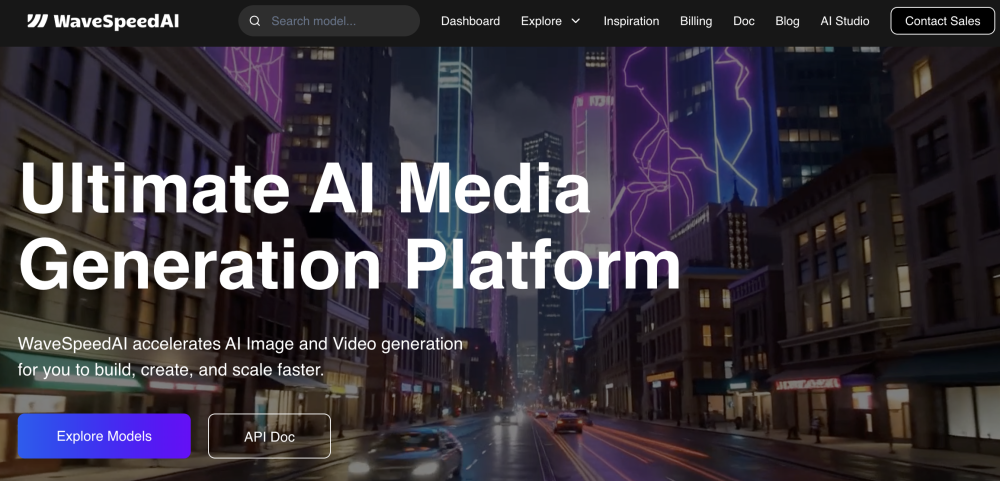The width and height of the screenshot is (1000, 481).
Task: Launch AI Studio from the navbar
Action: click(x=844, y=21)
